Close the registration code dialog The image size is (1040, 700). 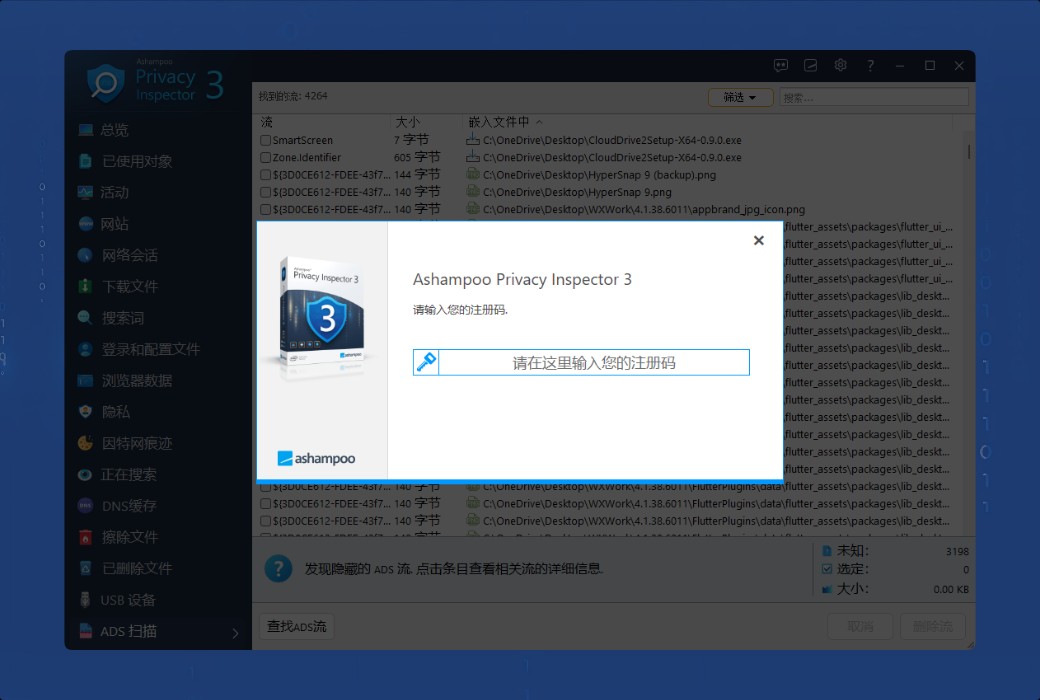click(x=758, y=240)
